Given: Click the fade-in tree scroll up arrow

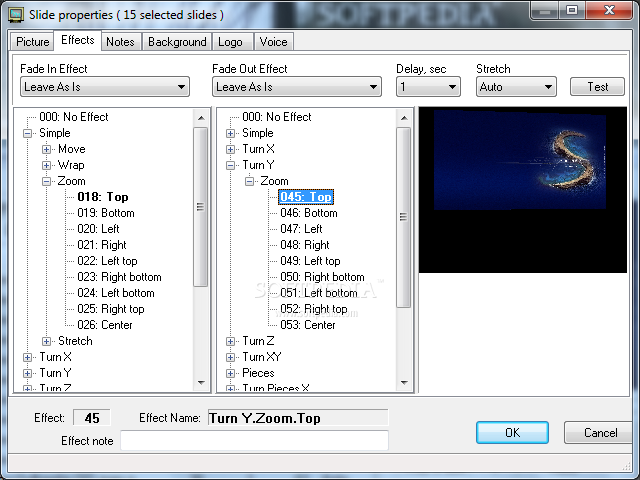Looking at the screenshot, I should click(201, 118).
